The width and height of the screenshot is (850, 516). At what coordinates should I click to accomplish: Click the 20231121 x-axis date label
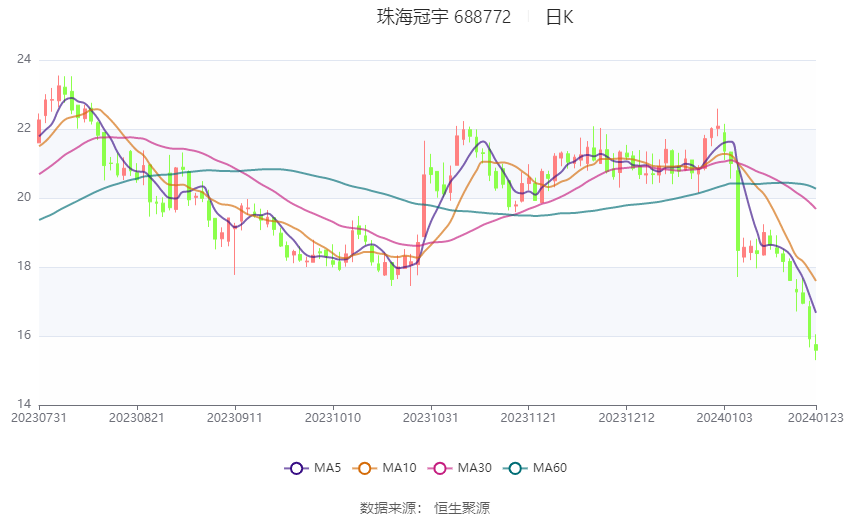[529, 418]
